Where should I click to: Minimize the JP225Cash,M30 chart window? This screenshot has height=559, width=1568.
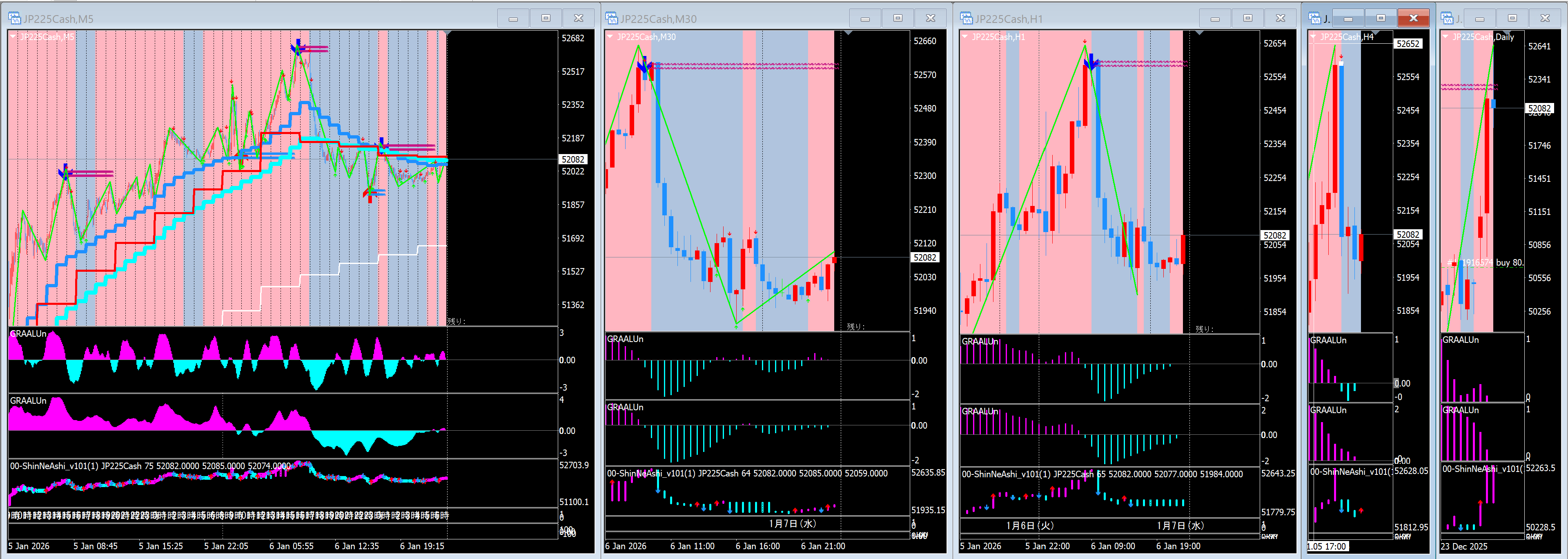tap(865, 18)
